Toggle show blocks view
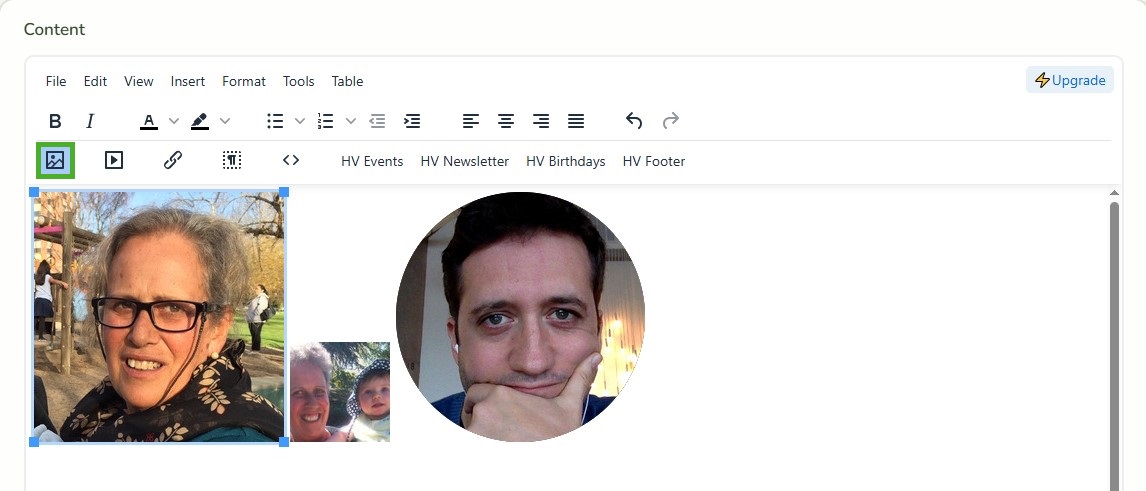 232,160
